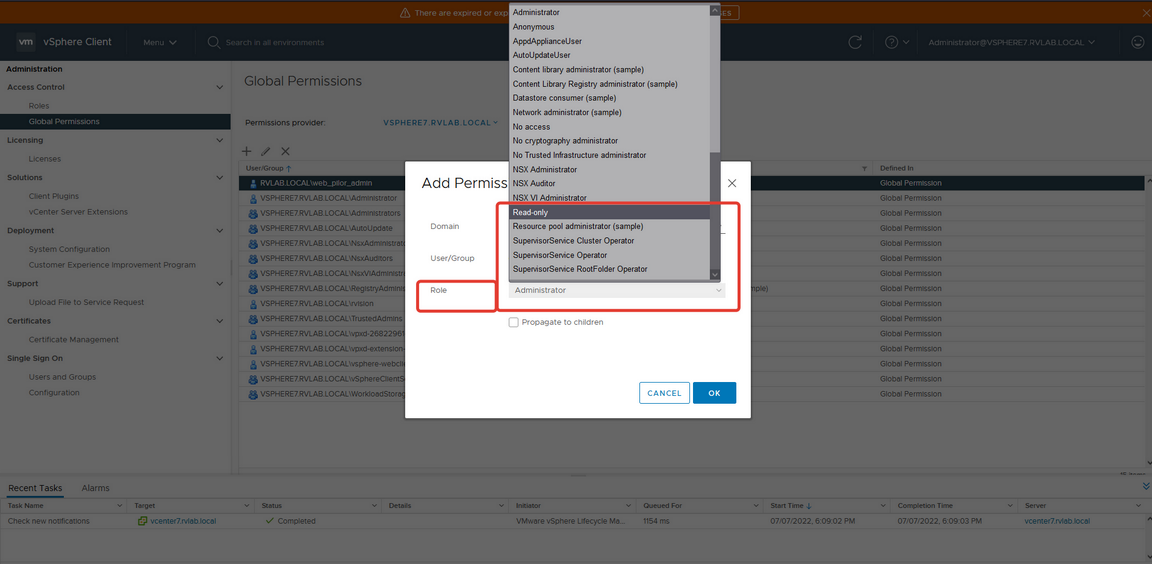Close the Add Permission dialog with X

(x=732, y=183)
